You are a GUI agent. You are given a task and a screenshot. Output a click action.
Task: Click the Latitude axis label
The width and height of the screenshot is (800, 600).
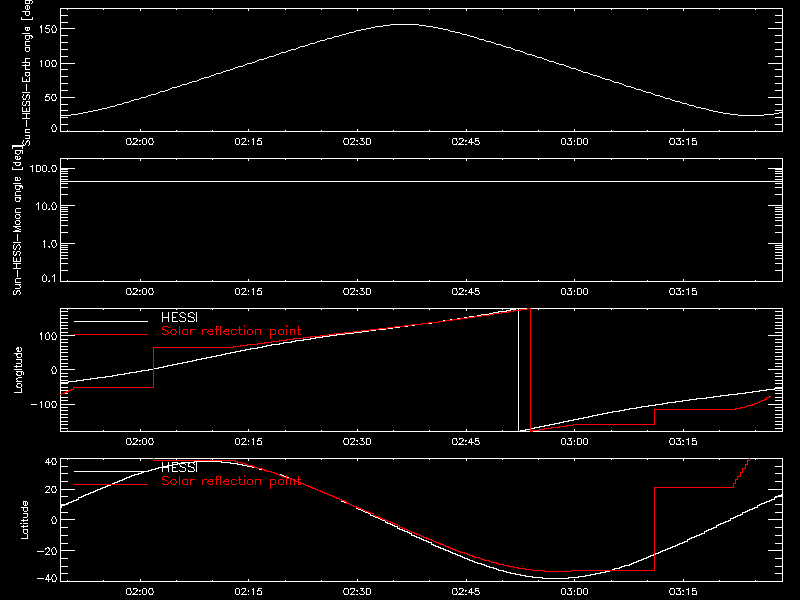pos(24,519)
